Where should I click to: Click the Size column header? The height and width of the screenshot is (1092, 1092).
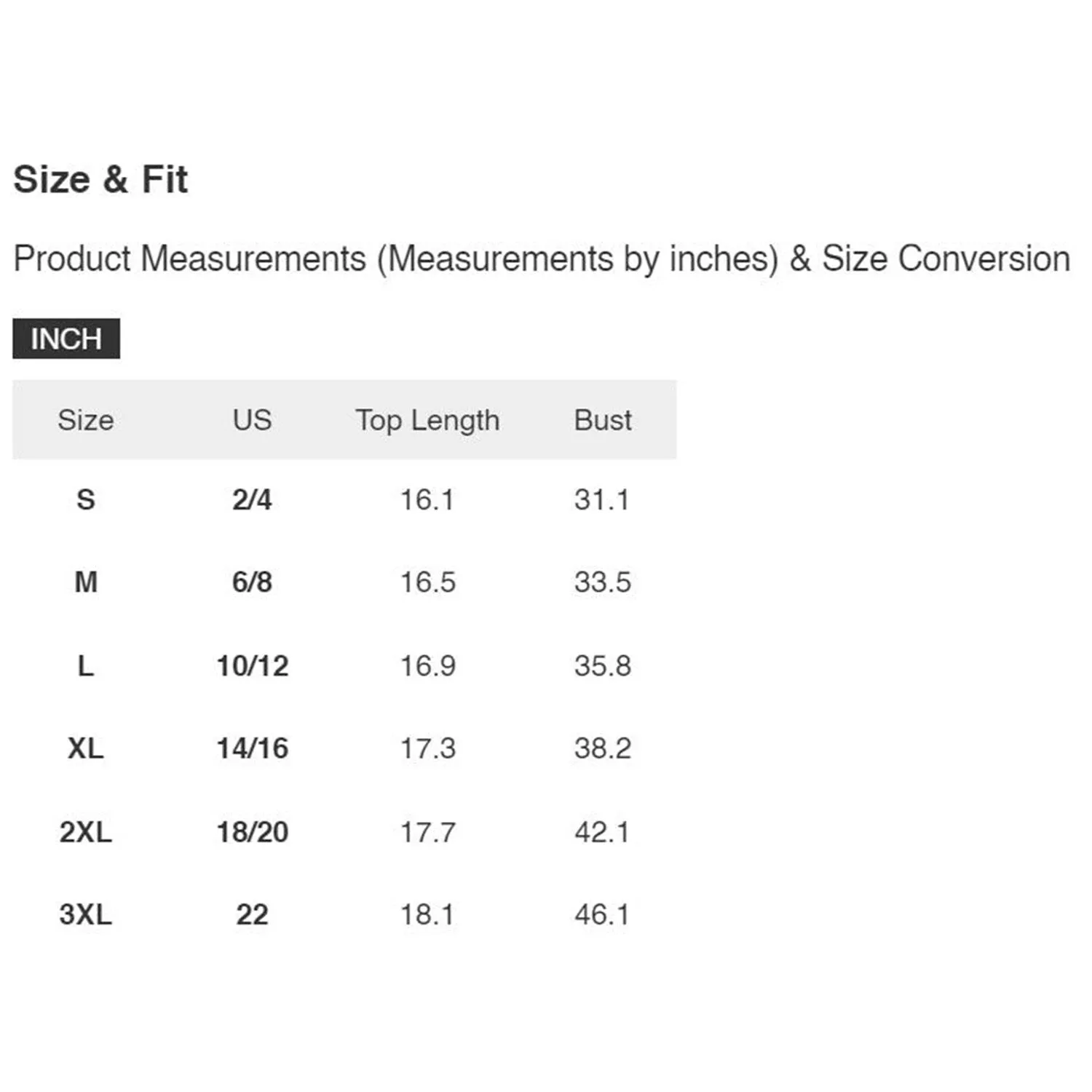tap(86, 420)
